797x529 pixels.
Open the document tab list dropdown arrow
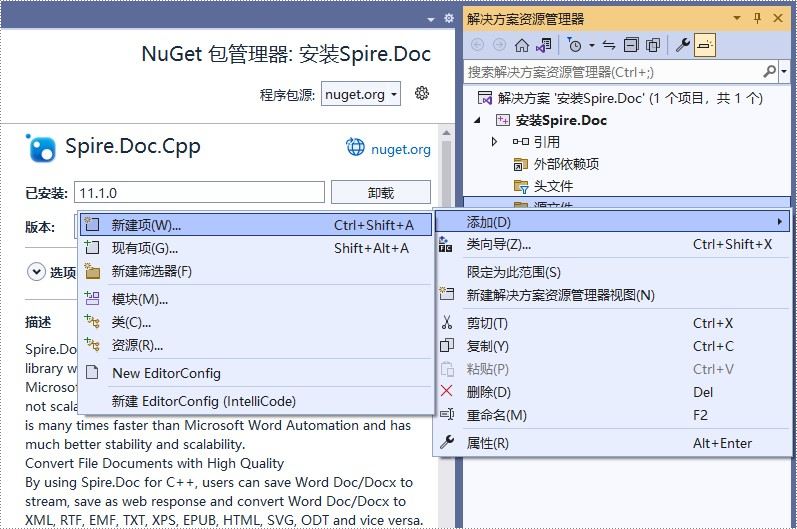pos(431,19)
